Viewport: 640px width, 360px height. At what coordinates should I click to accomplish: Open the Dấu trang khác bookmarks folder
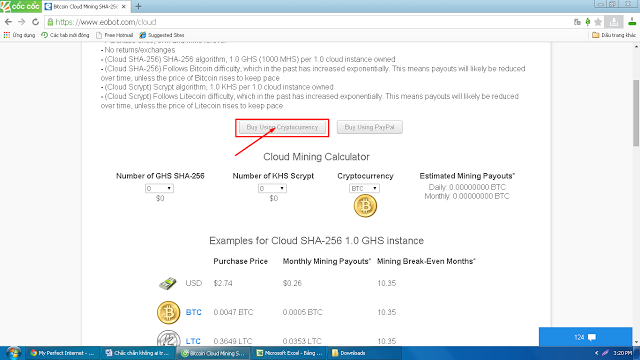tap(614, 35)
